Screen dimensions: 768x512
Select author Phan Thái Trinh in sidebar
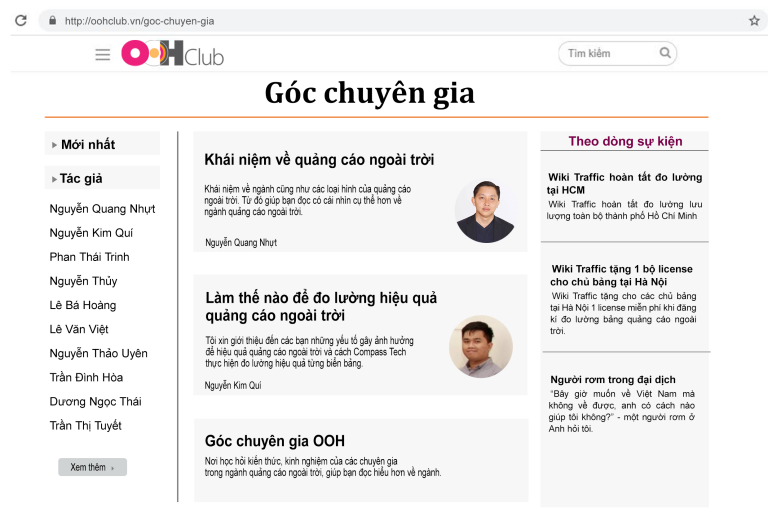point(89,257)
